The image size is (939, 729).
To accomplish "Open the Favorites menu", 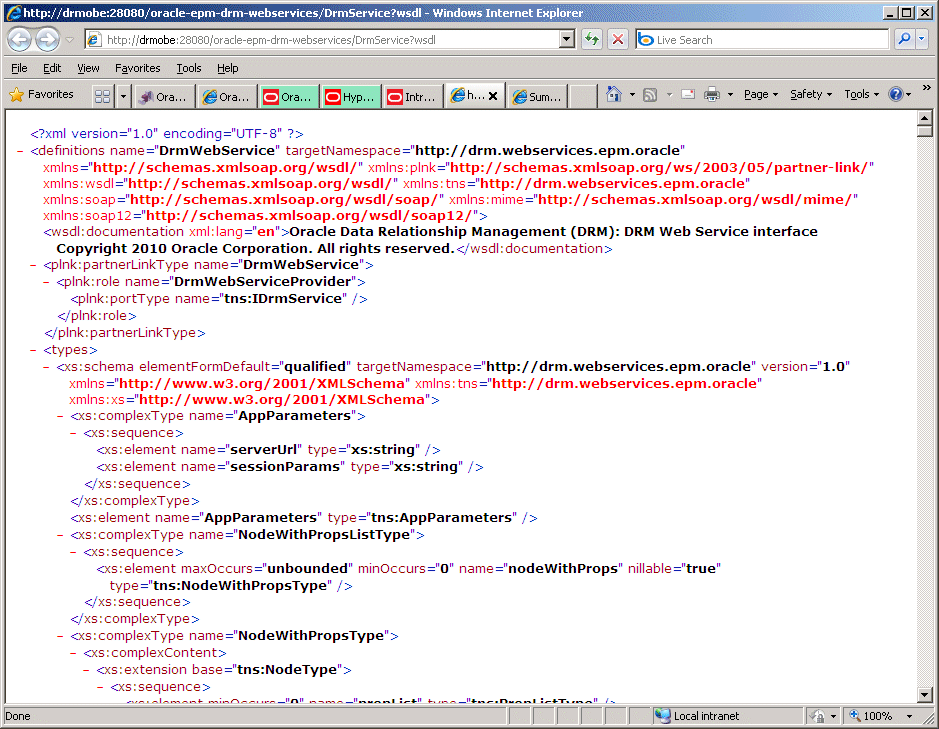I will click(x=138, y=68).
